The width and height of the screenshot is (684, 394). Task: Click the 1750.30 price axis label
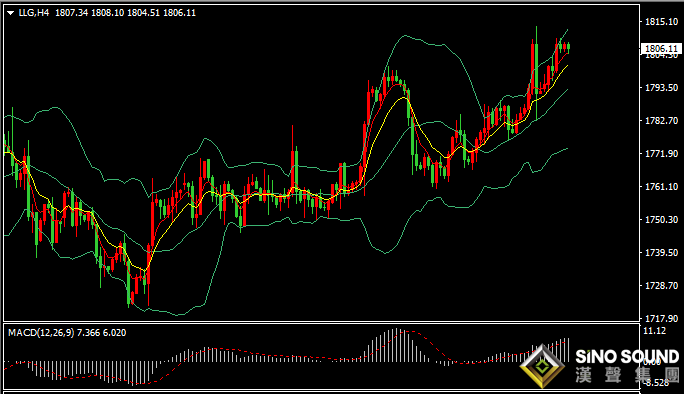[x=661, y=219]
